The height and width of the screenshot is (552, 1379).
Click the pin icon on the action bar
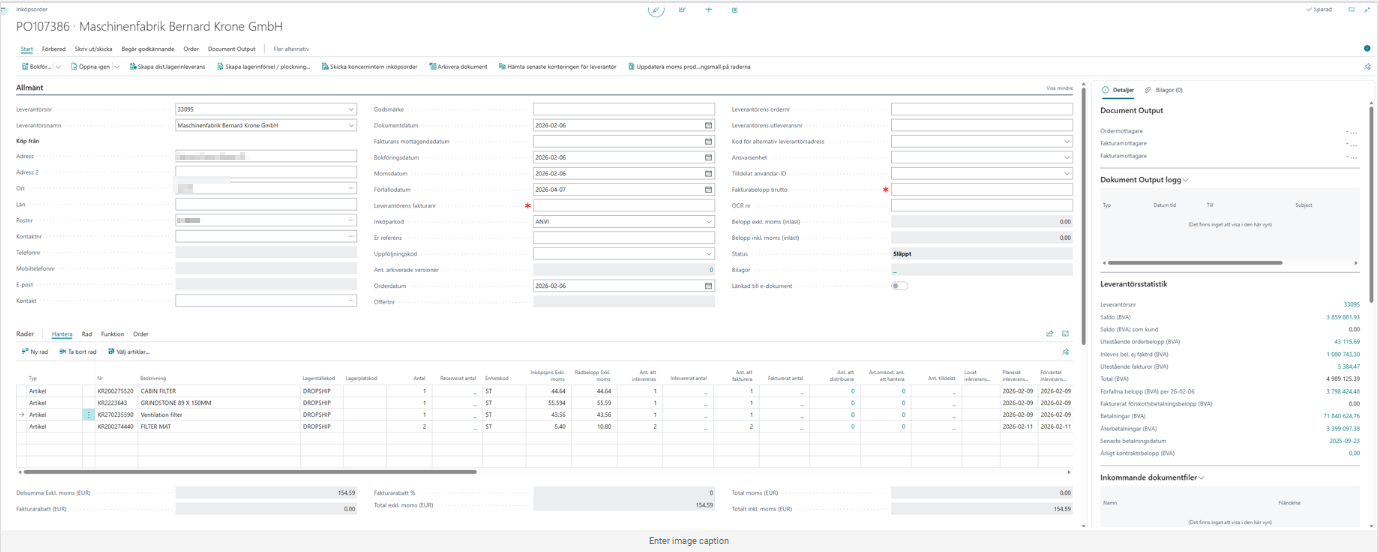1367,67
